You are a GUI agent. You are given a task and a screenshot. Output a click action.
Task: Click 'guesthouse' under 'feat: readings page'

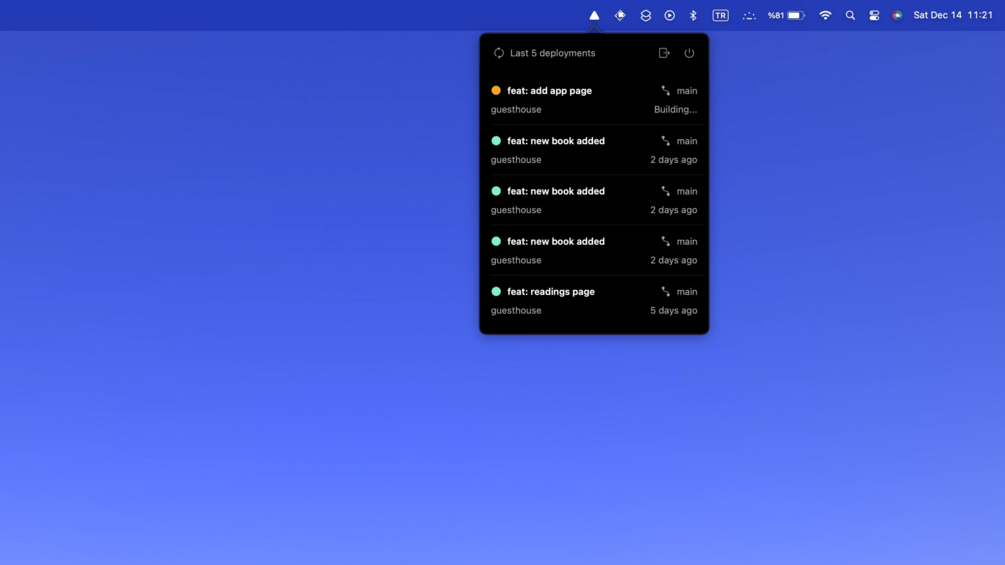[x=516, y=311]
